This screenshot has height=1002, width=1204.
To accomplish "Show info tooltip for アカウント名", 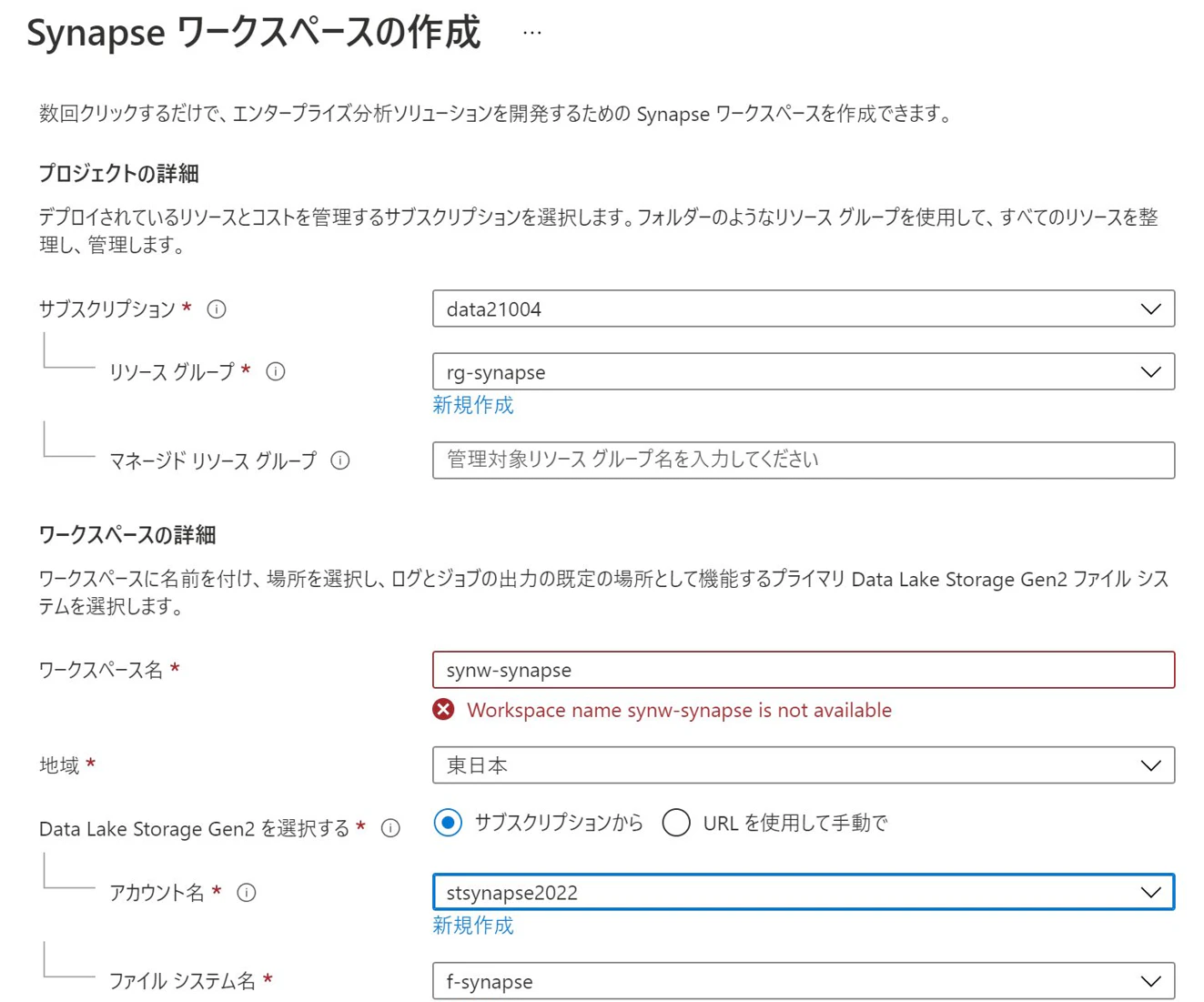I will (x=247, y=893).
